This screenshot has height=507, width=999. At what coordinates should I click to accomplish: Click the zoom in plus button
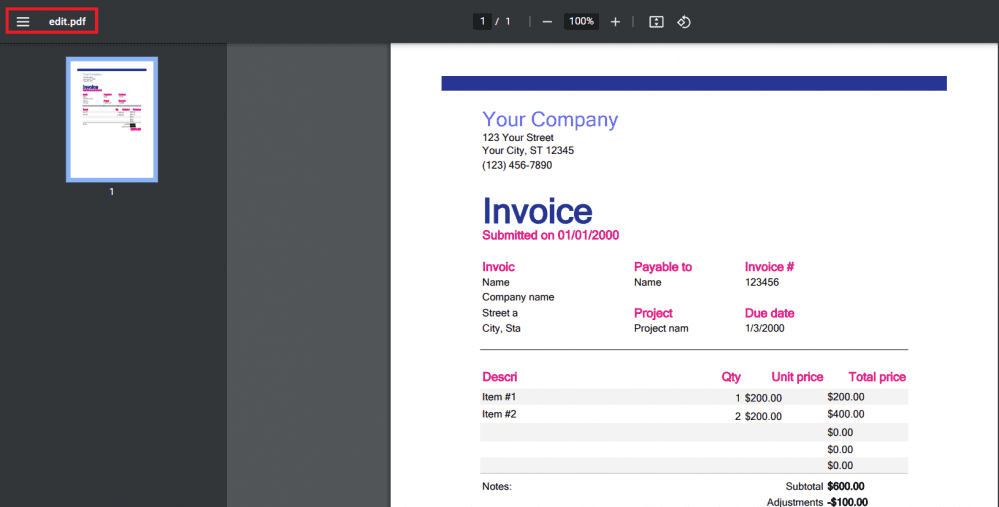point(615,22)
